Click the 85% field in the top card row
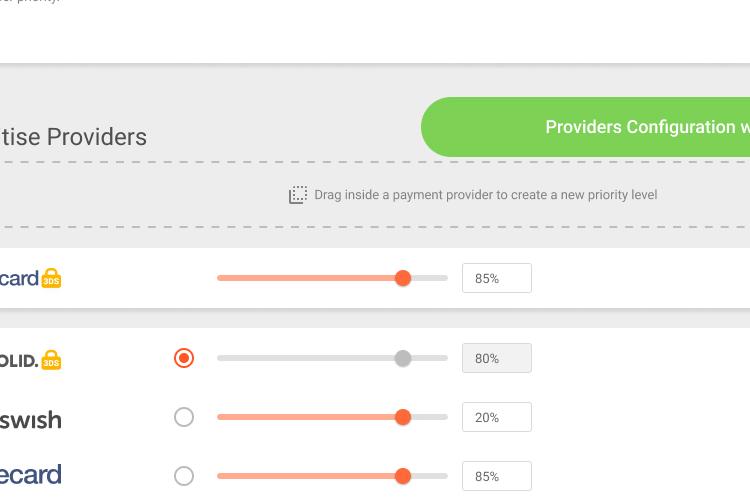 (x=496, y=278)
